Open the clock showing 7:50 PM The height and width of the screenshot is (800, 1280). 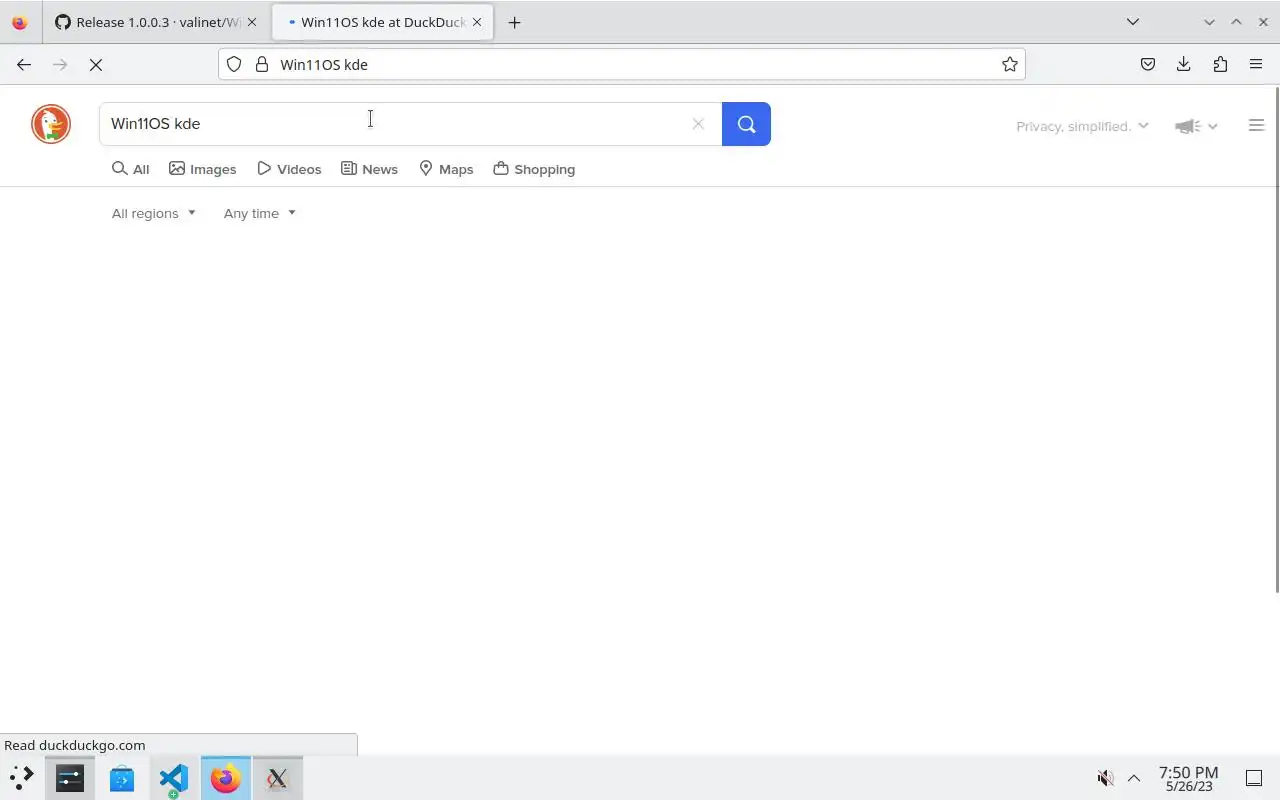pyautogui.click(x=1188, y=778)
